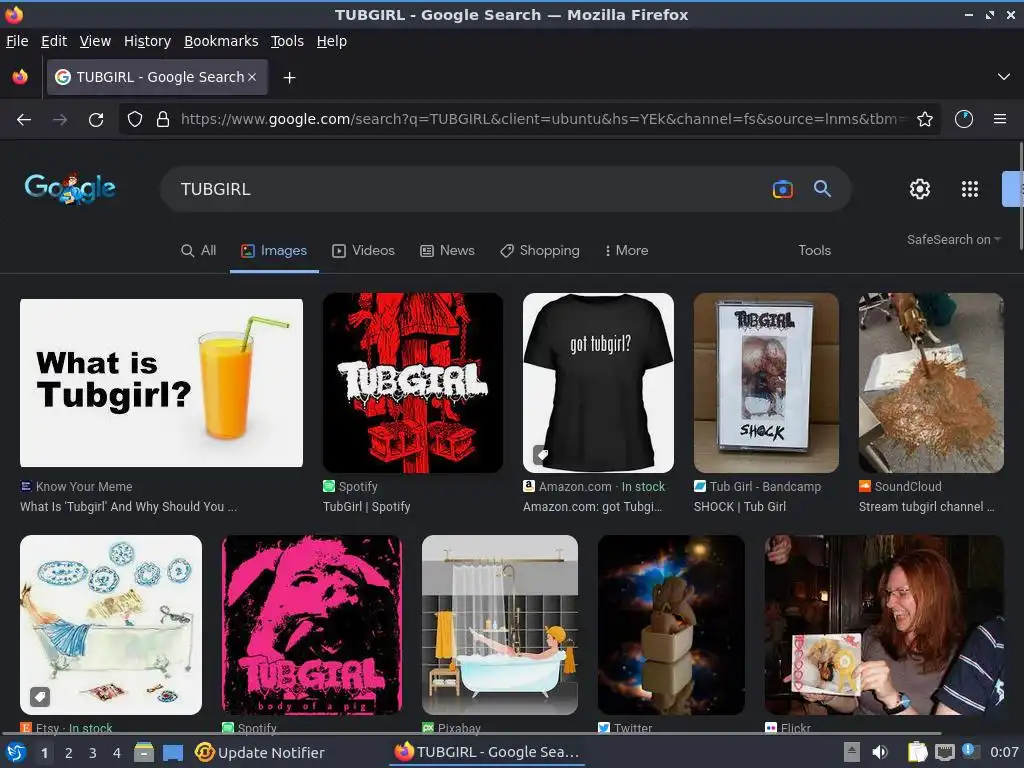Click the show desktop taskbar icon
Image resolution: width=1024 pixels, height=768 pixels.
tap(172, 753)
